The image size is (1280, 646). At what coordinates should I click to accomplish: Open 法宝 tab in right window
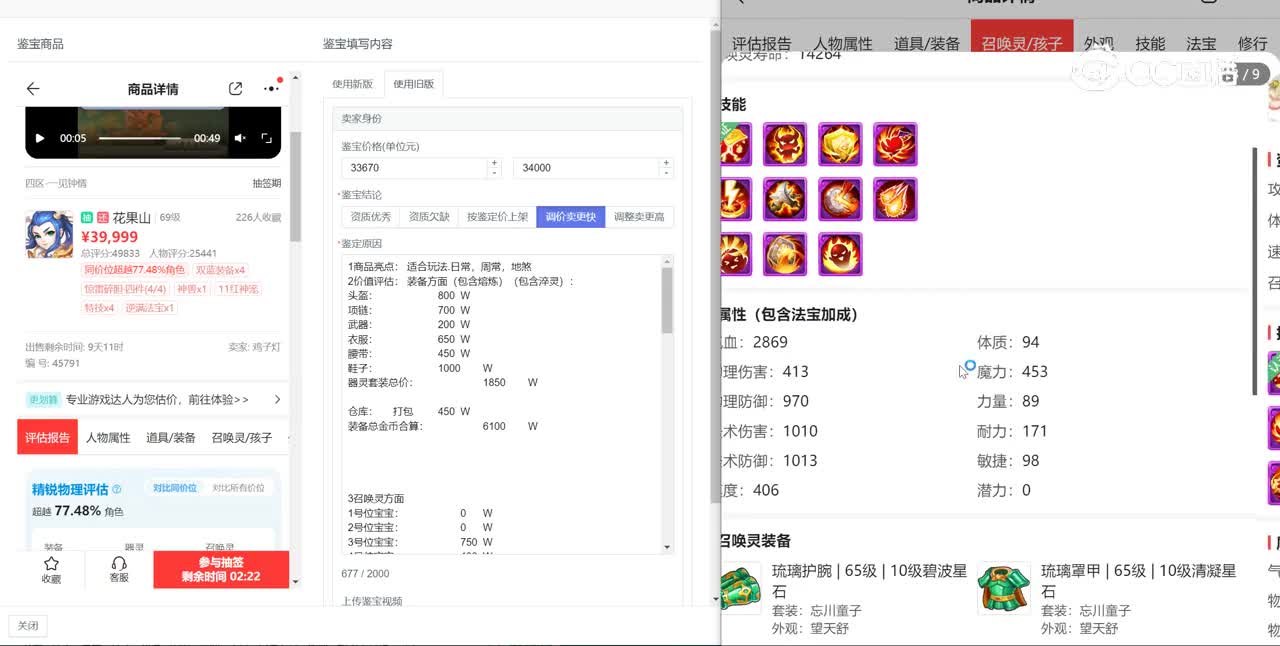pyautogui.click(x=1201, y=44)
